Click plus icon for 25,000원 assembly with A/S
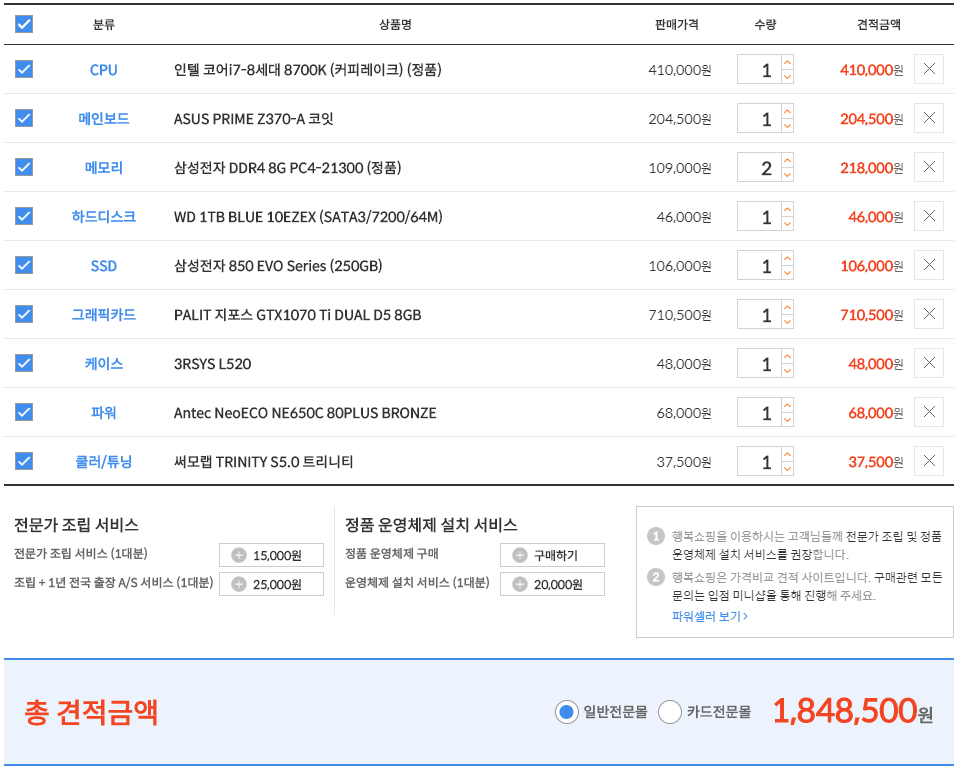This screenshot has width=958, height=768. click(239, 584)
